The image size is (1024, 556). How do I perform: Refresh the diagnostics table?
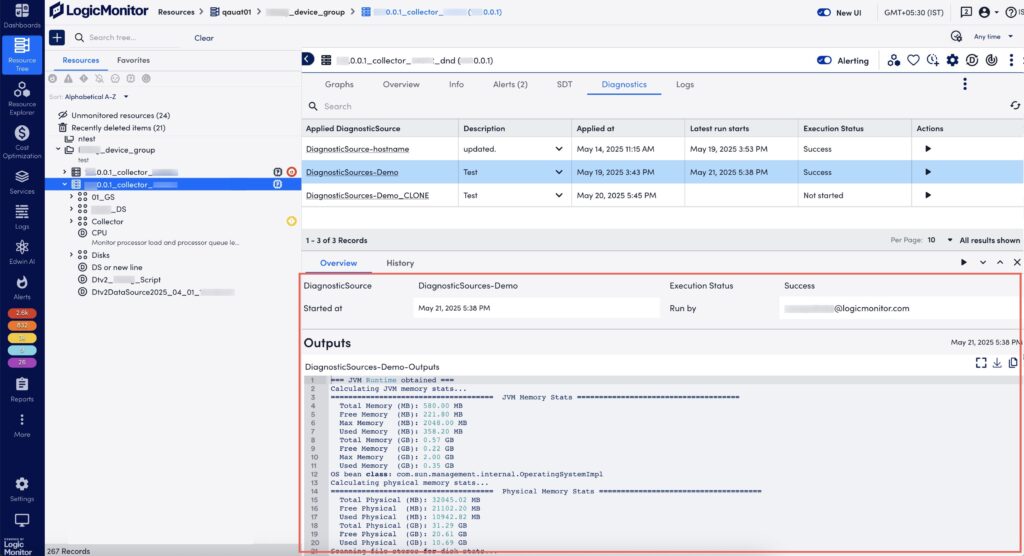(1015, 105)
